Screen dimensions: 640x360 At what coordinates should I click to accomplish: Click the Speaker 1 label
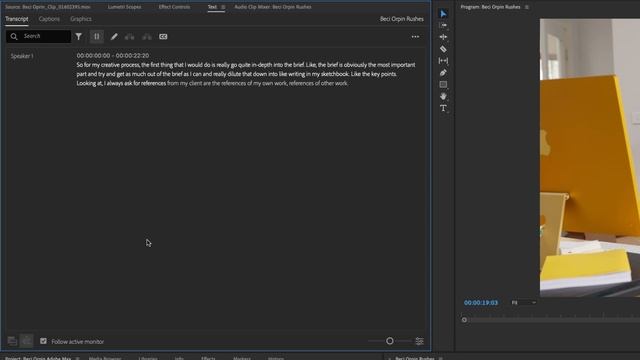22,56
